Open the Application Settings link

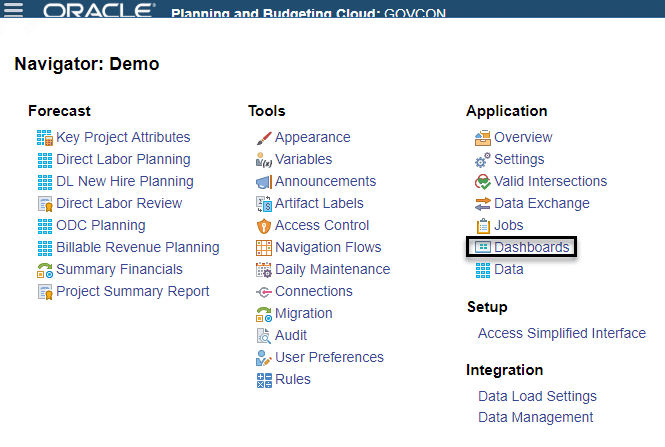519,159
